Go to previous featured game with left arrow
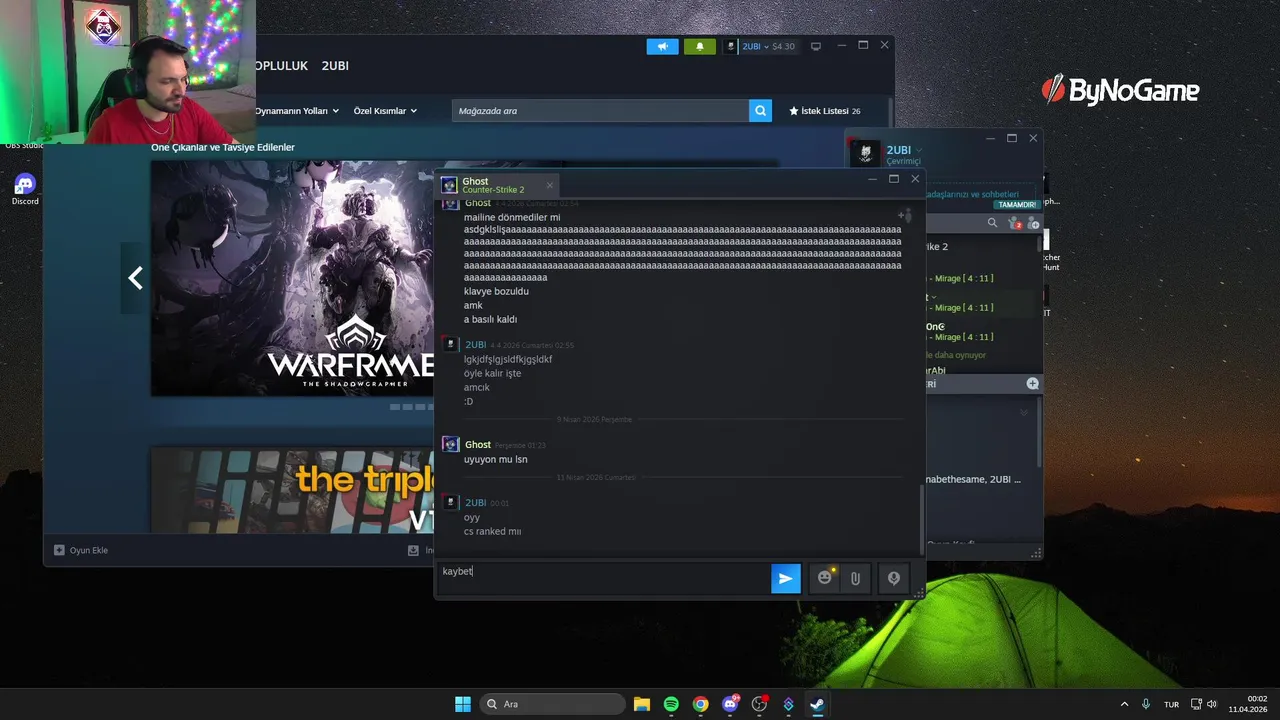This screenshot has width=1280, height=720. pos(135,278)
